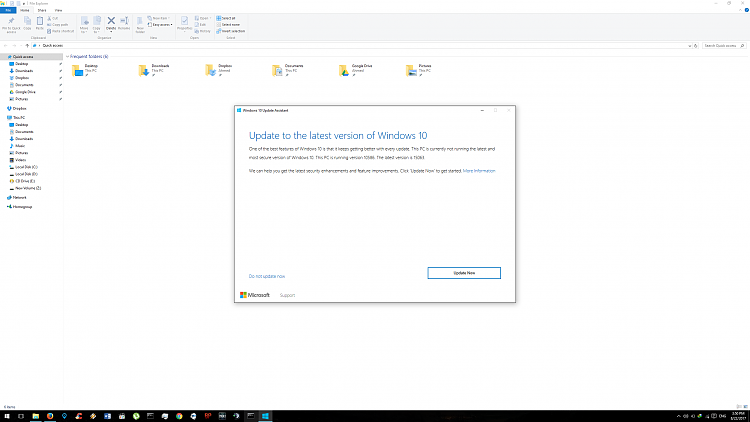This screenshot has width=750, height=422.
Task: Click the File Explorer taskbar icon
Action: (x=35, y=416)
